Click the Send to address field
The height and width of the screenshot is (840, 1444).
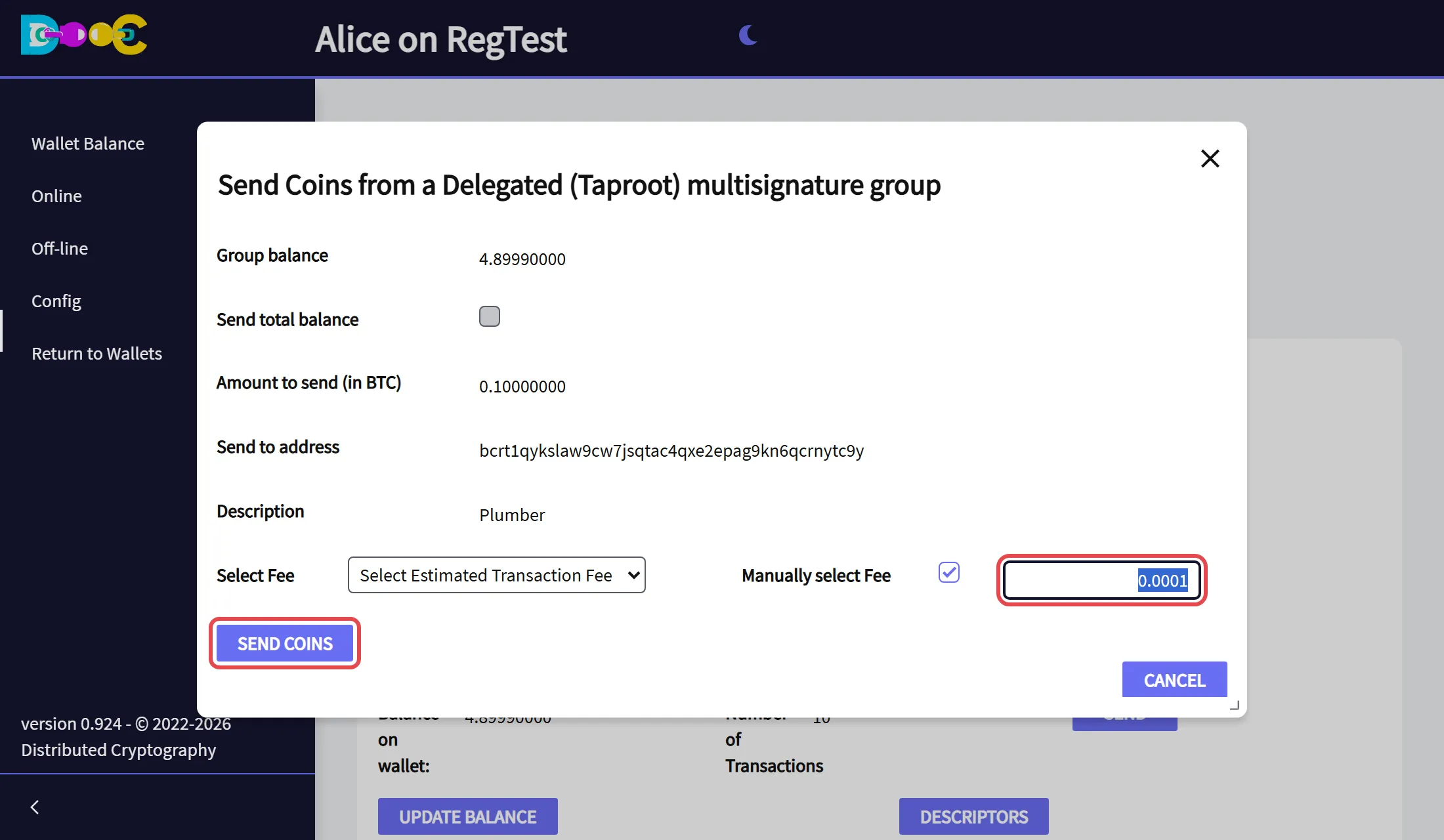click(671, 450)
